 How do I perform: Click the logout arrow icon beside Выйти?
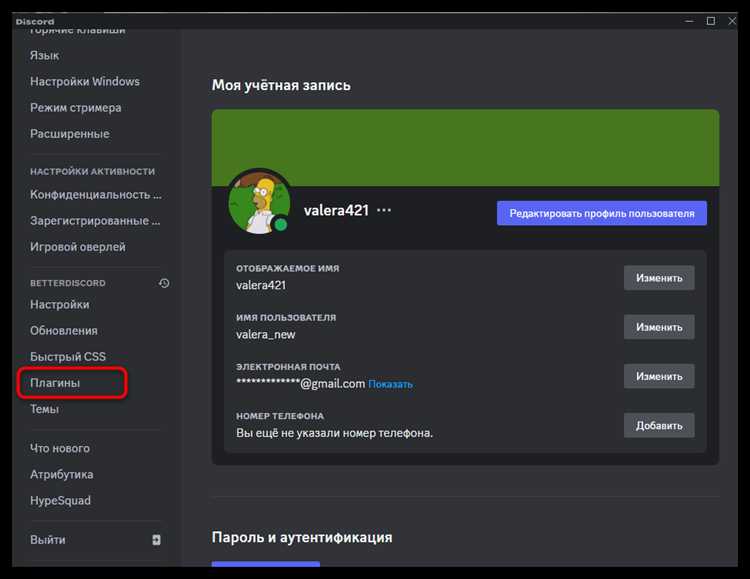point(156,540)
